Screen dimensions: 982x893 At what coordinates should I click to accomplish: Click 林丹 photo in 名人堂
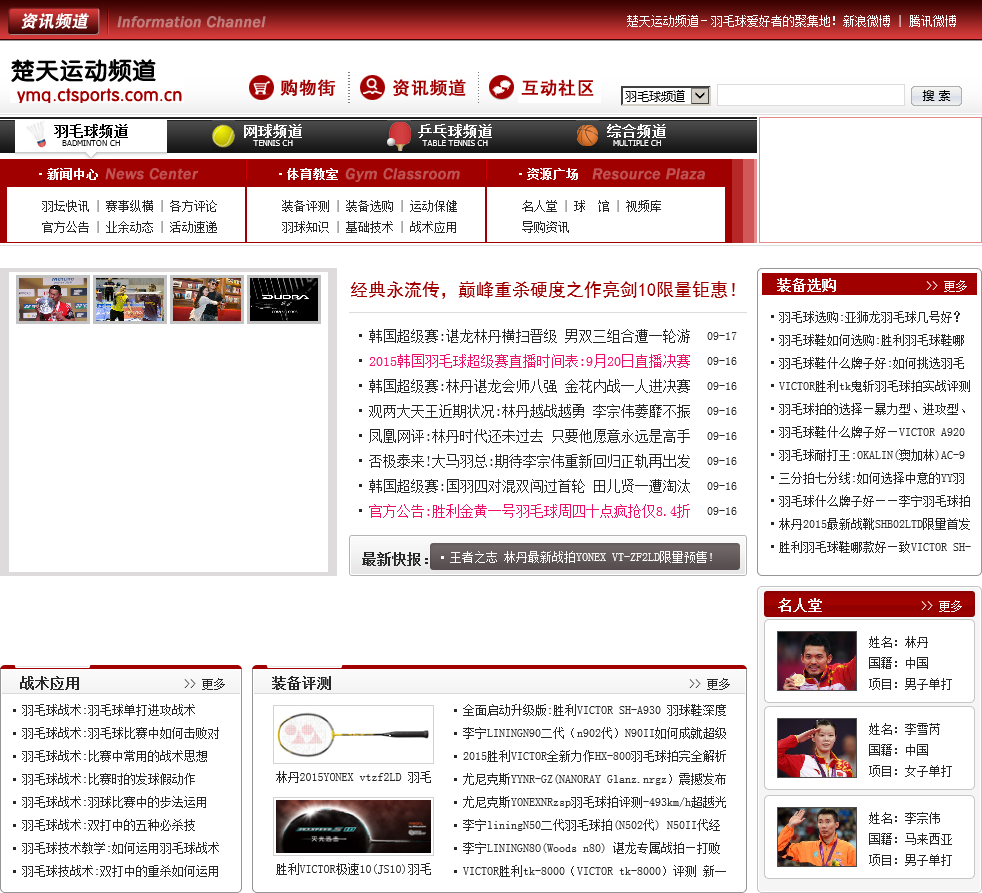817,661
